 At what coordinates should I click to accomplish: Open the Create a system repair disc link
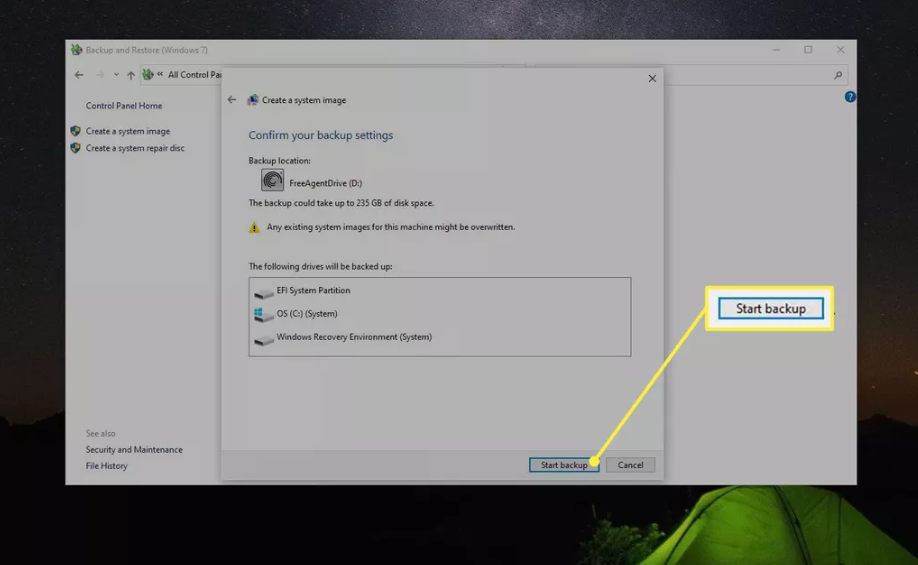[x=135, y=148]
